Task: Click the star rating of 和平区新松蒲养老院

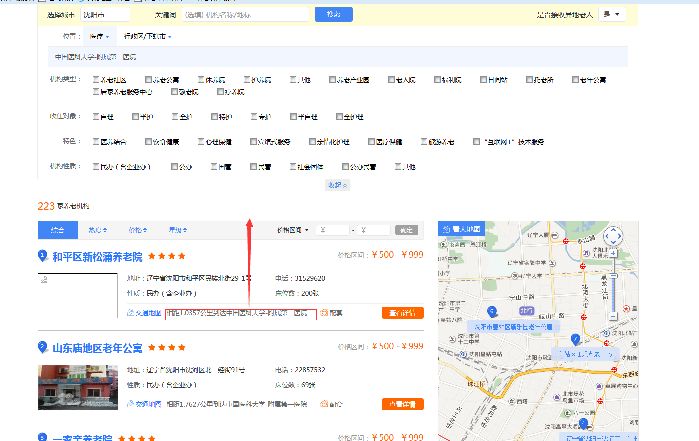Action: pyautogui.click(x=162, y=256)
